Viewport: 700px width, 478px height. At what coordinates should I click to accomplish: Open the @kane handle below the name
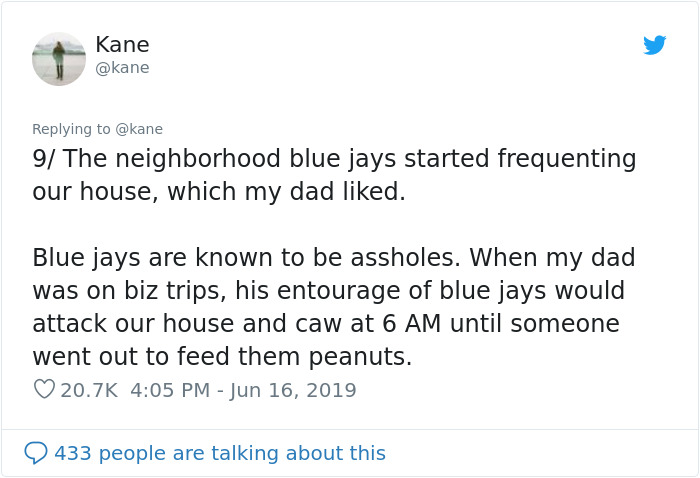click(x=122, y=68)
